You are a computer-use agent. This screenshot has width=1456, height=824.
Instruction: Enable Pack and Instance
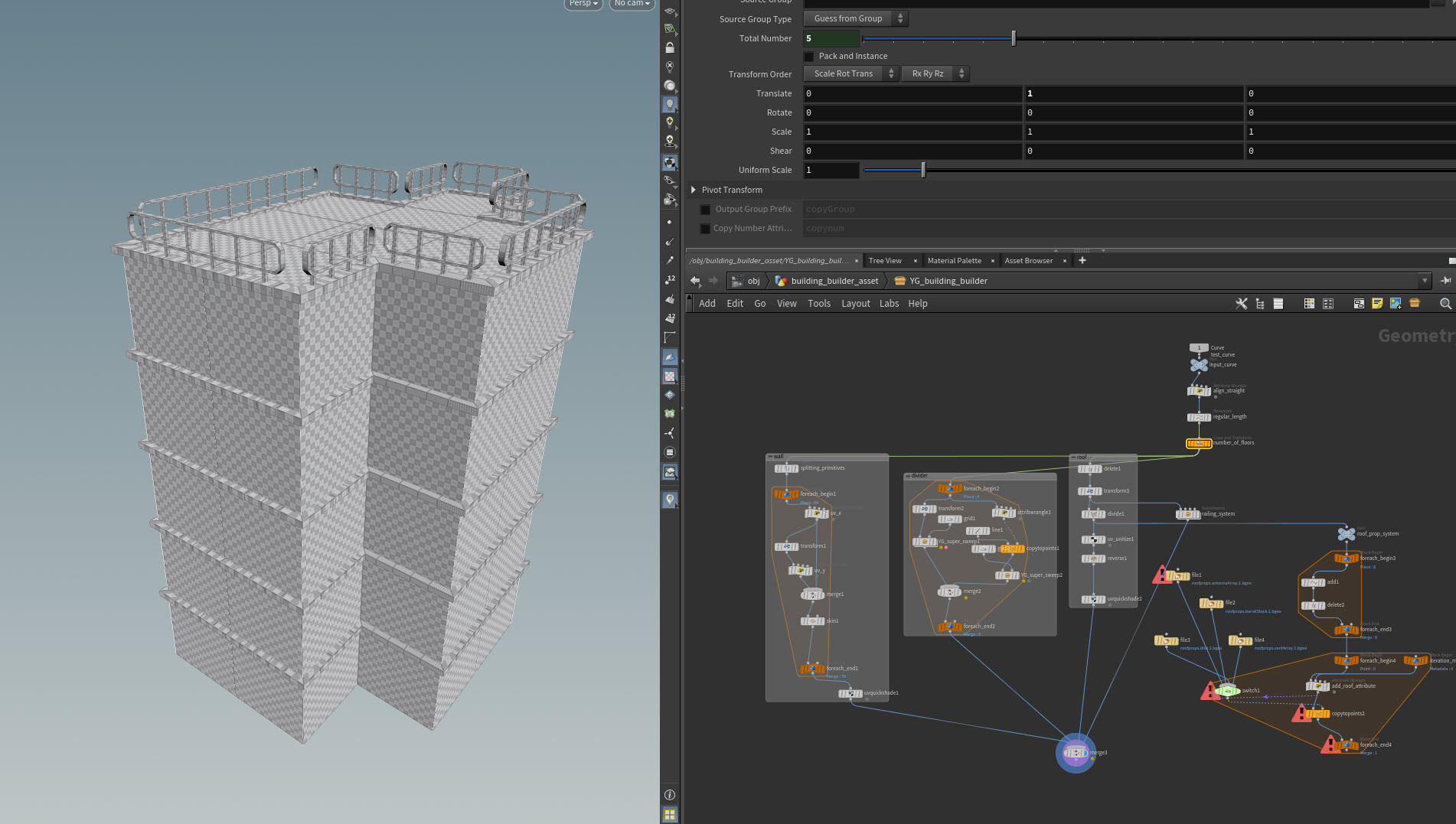pyautogui.click(x=809, y=56)
